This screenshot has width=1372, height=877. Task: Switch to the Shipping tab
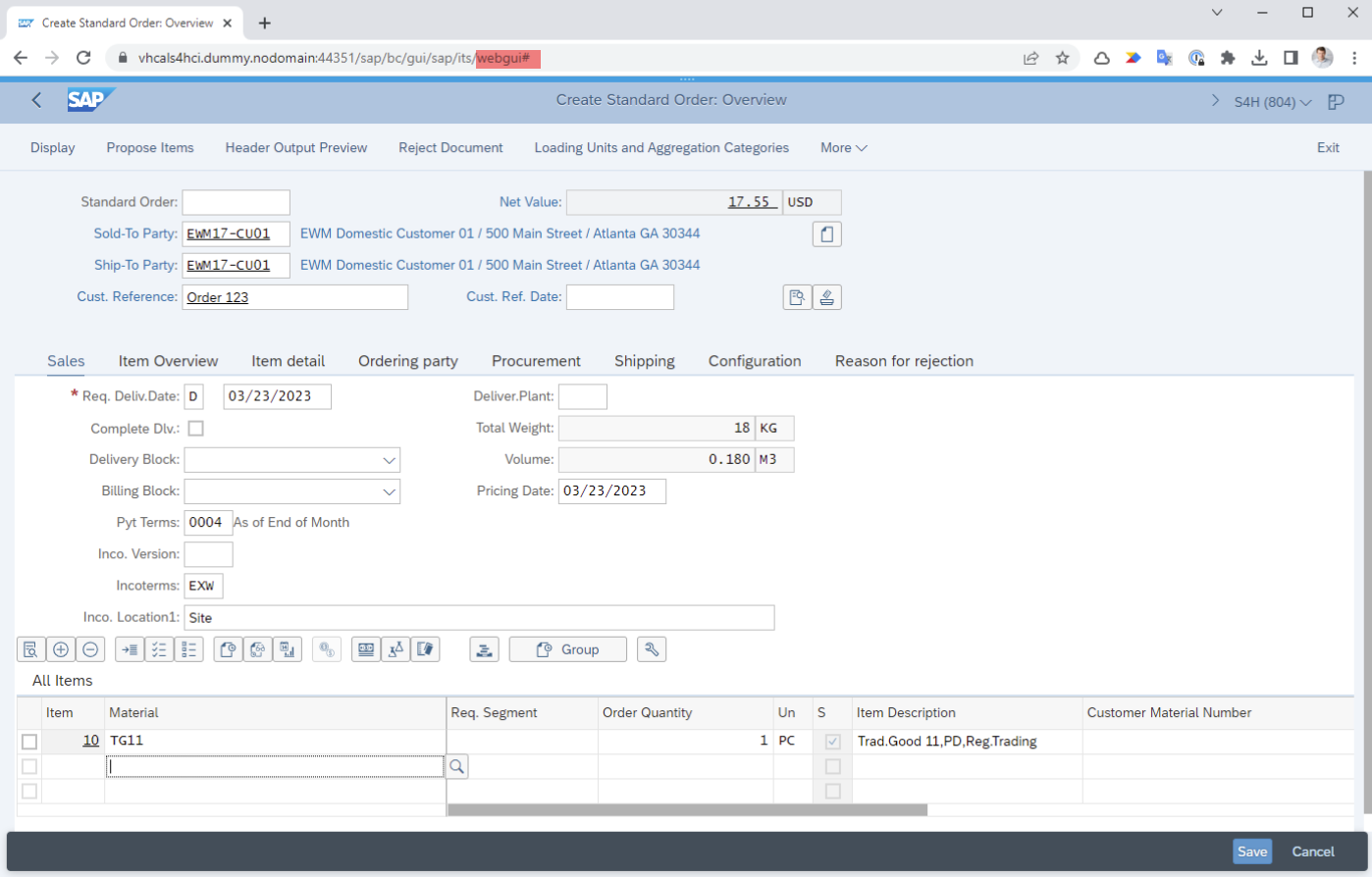644,360
